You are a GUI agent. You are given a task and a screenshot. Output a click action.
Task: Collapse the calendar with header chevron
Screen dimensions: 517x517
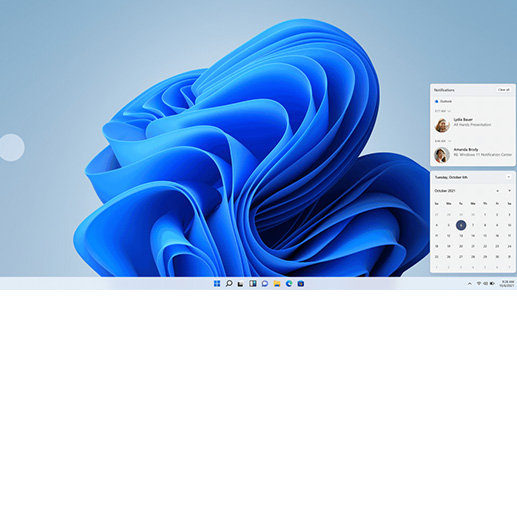pyautogui.click(x=509, y=177)
